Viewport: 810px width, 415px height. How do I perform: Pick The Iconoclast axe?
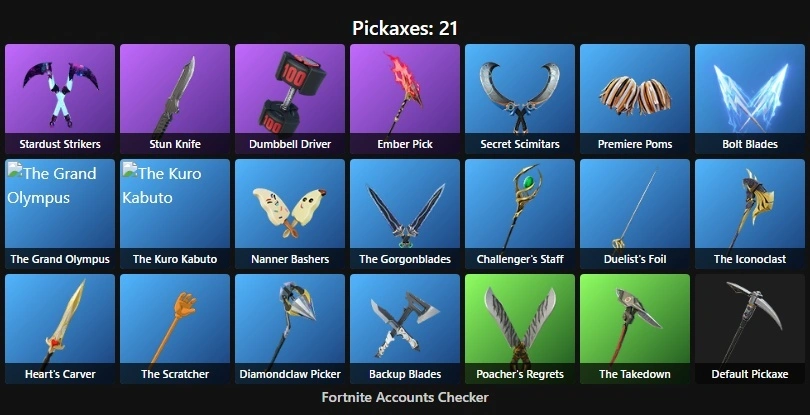click(750, 214)
